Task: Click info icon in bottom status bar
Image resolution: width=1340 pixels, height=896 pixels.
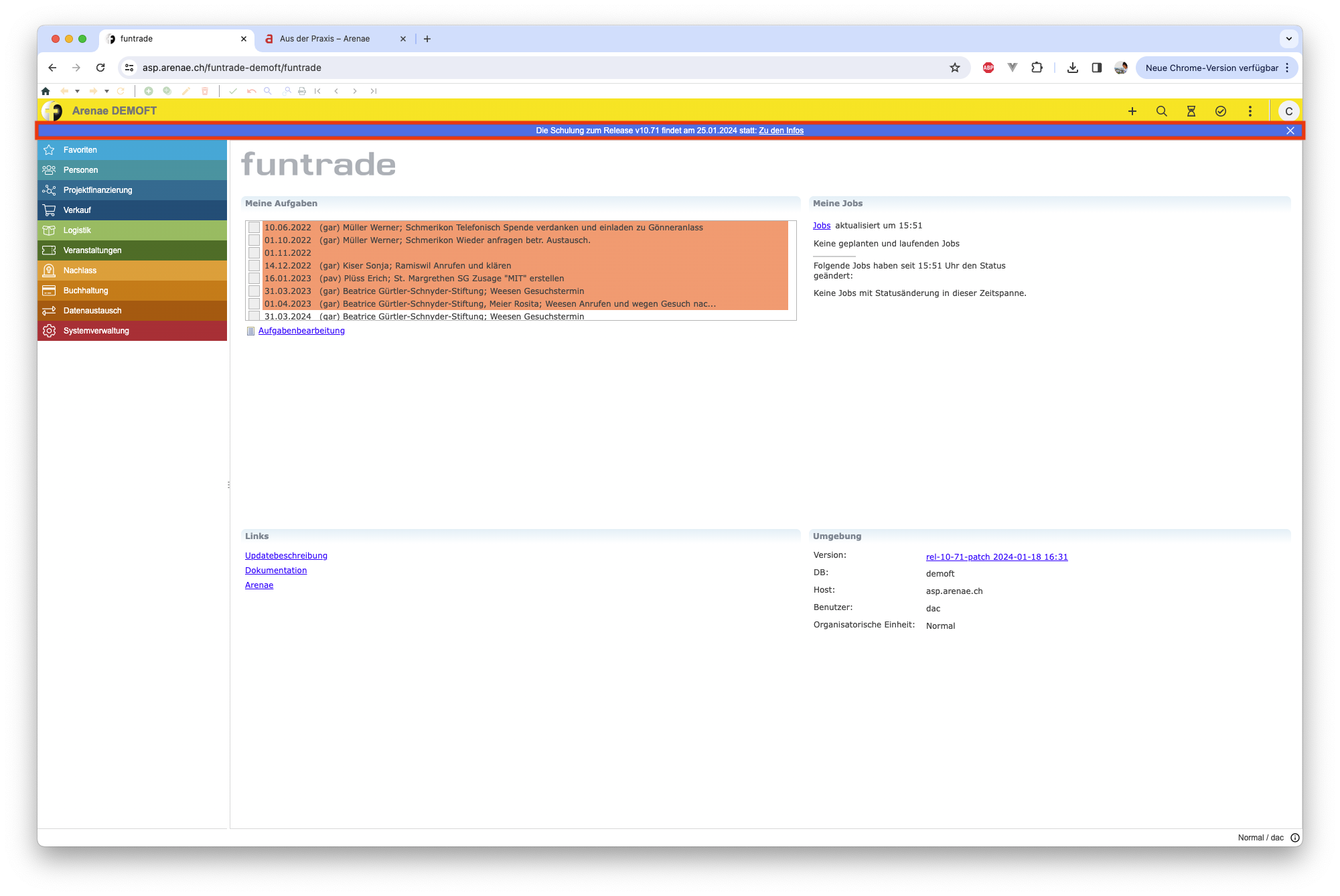Action: (1295, 838)
